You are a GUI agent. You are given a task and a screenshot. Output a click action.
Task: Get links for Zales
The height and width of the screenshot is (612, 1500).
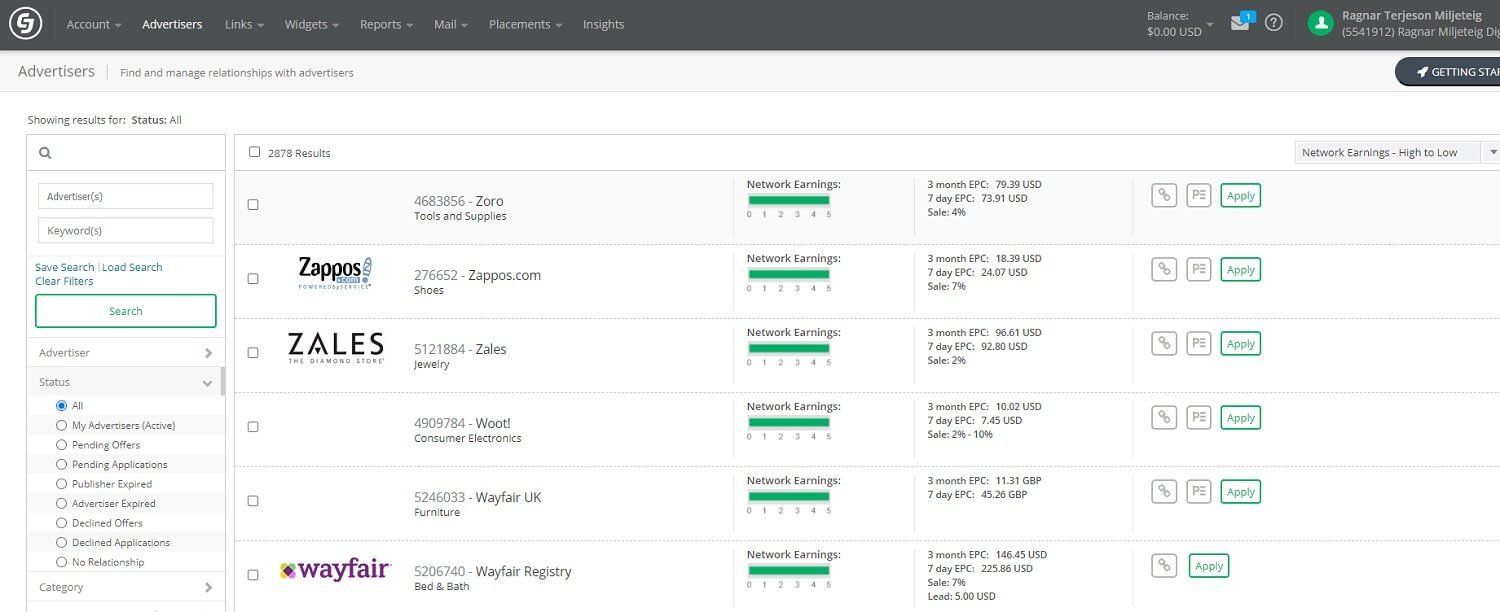(x=1163, y=343)
